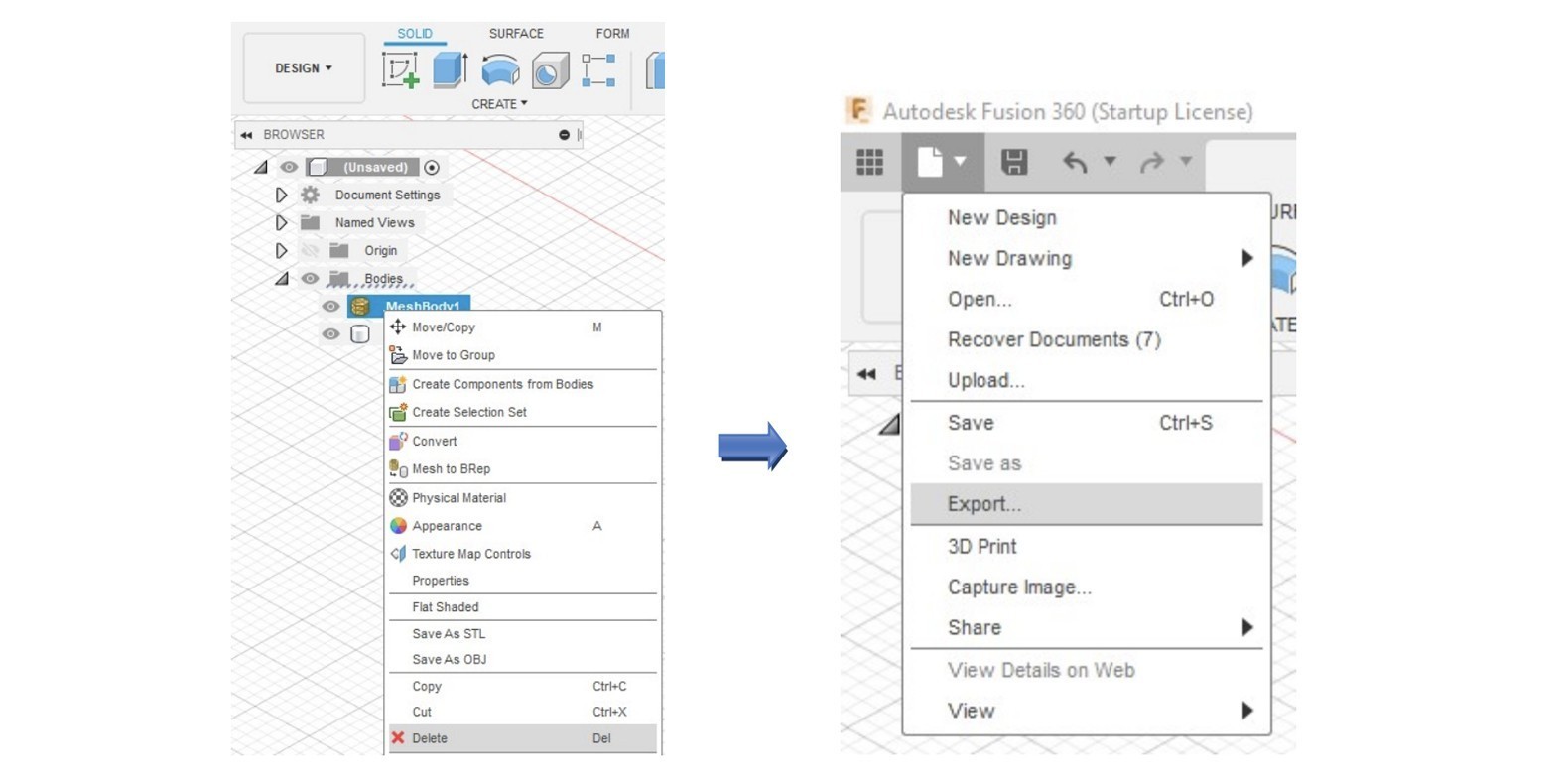The image size is (1568, 784).
Task: Collapse the Bodies node
Action: point(282,279)
